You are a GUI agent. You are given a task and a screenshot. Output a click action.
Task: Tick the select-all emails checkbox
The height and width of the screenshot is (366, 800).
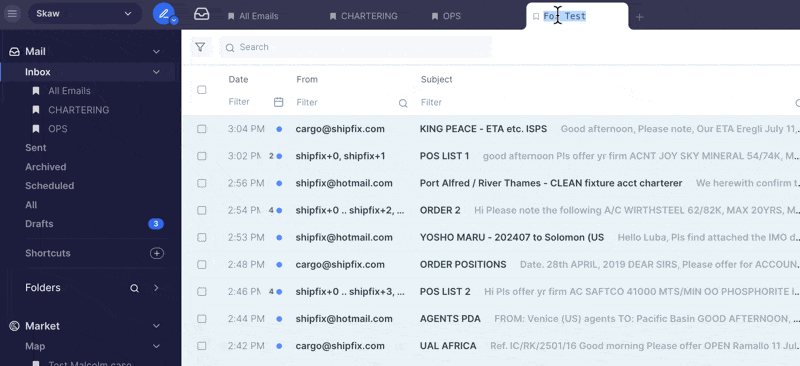202,90
